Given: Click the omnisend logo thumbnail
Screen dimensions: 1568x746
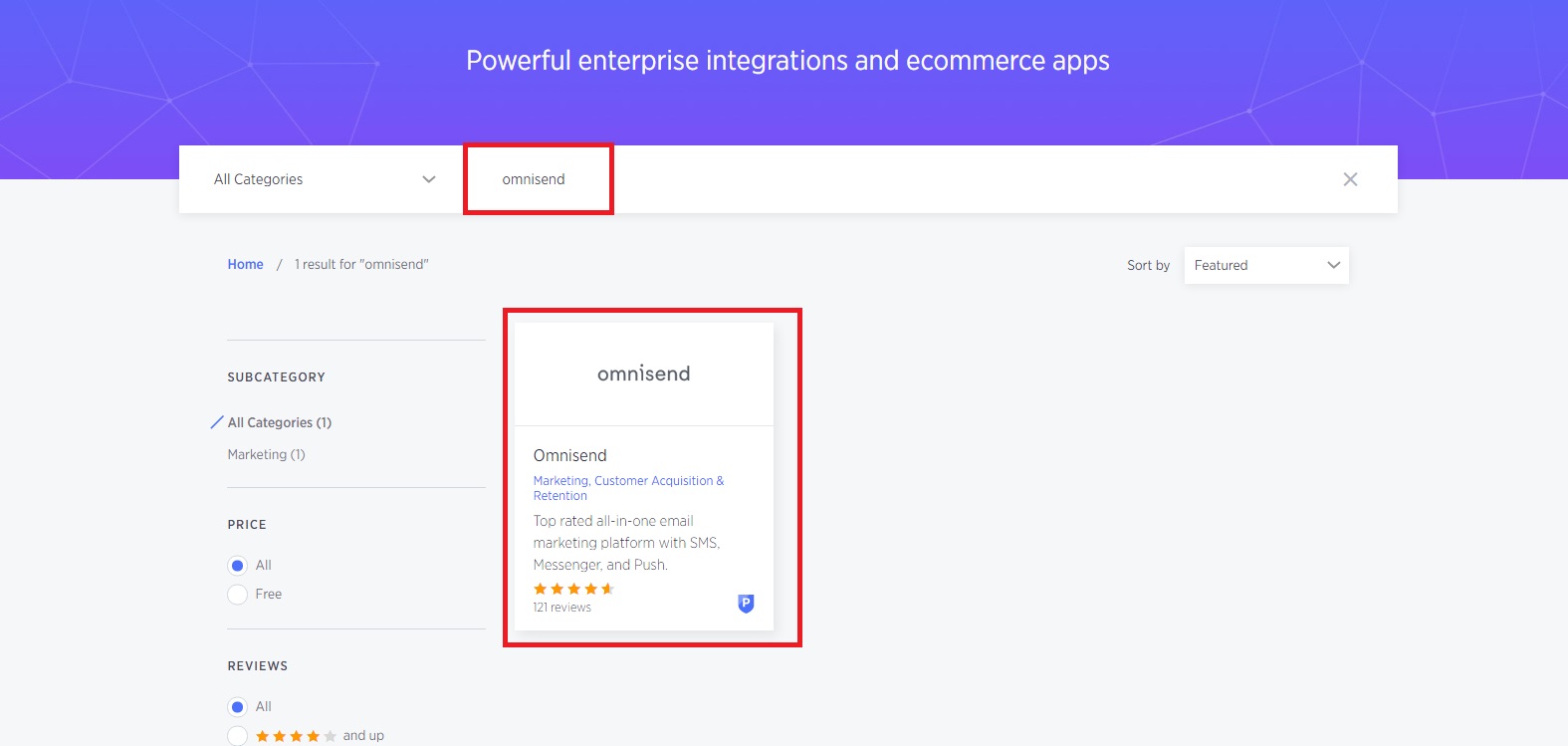Looking at the screenshot, I should tap(643, 373).
